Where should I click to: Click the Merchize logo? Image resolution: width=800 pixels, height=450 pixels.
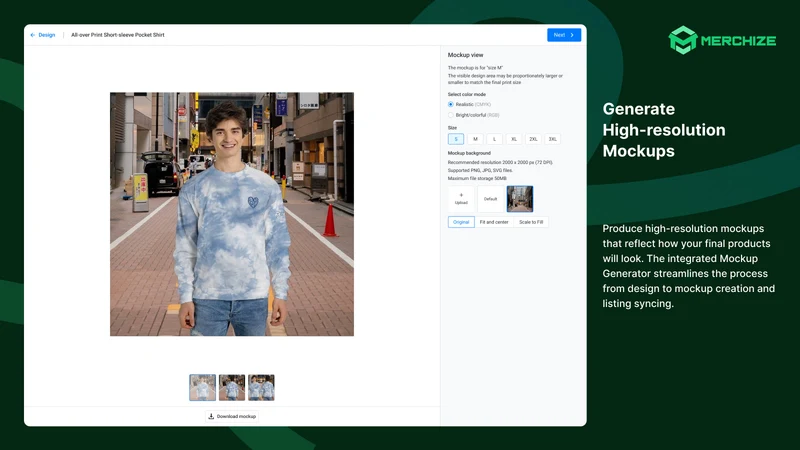pyautogui.click(x=722, y=40)
